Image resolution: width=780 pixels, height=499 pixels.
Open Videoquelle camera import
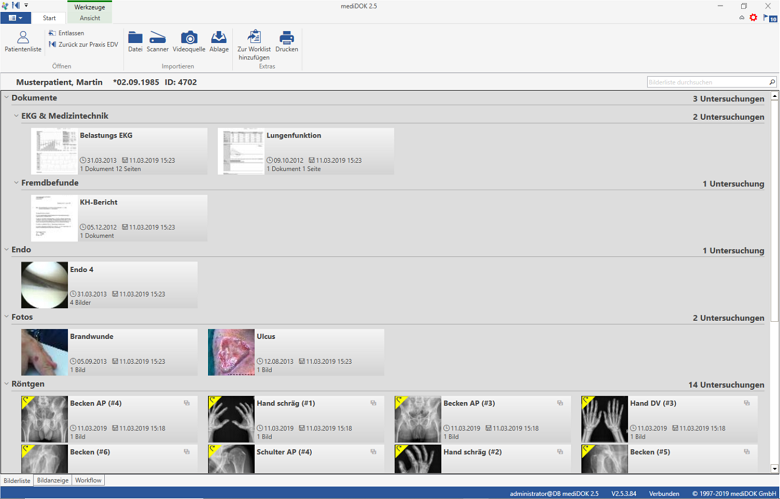coord(189,41)
